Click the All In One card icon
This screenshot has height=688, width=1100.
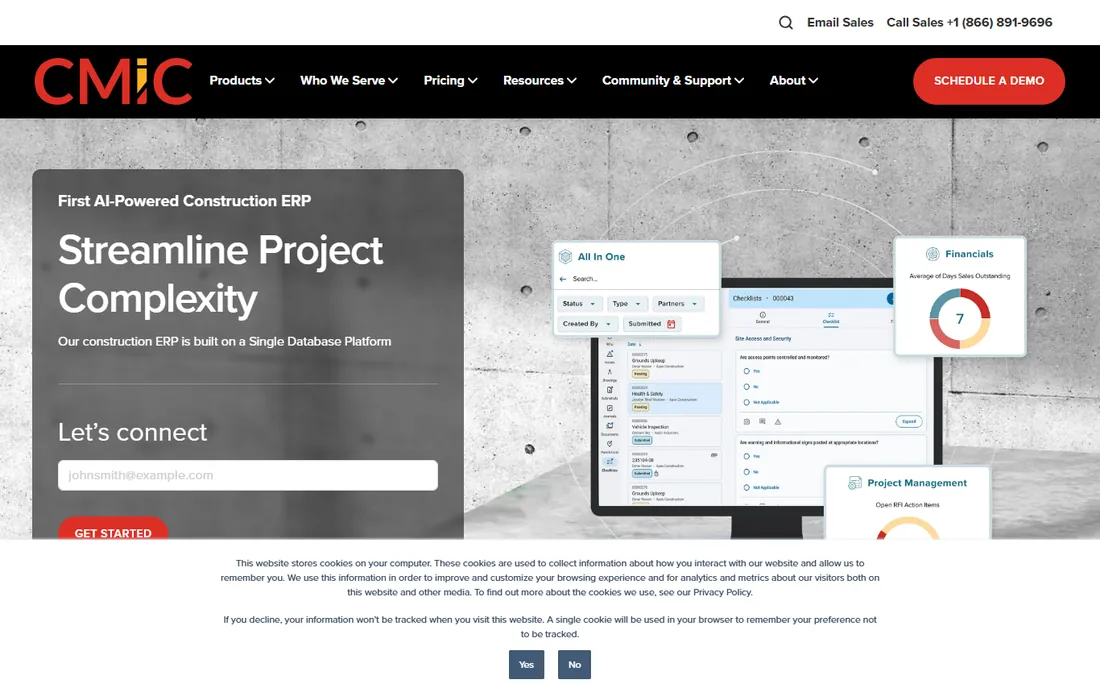pos(565,257)
